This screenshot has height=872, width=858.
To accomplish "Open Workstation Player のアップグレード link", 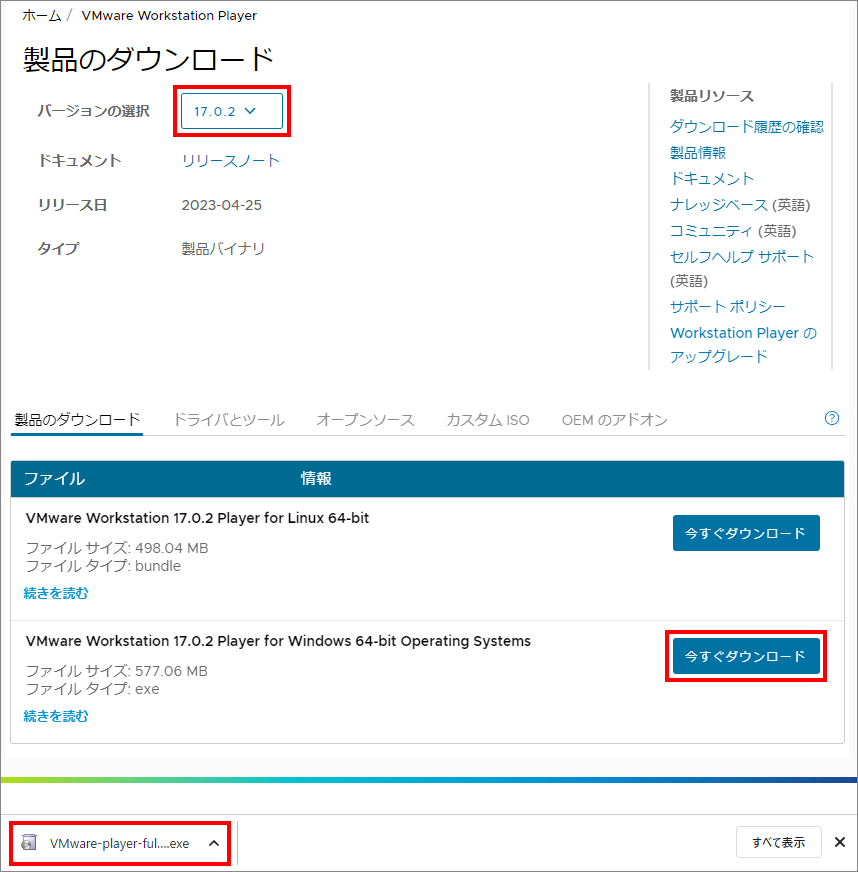I will tap(743, 344).
